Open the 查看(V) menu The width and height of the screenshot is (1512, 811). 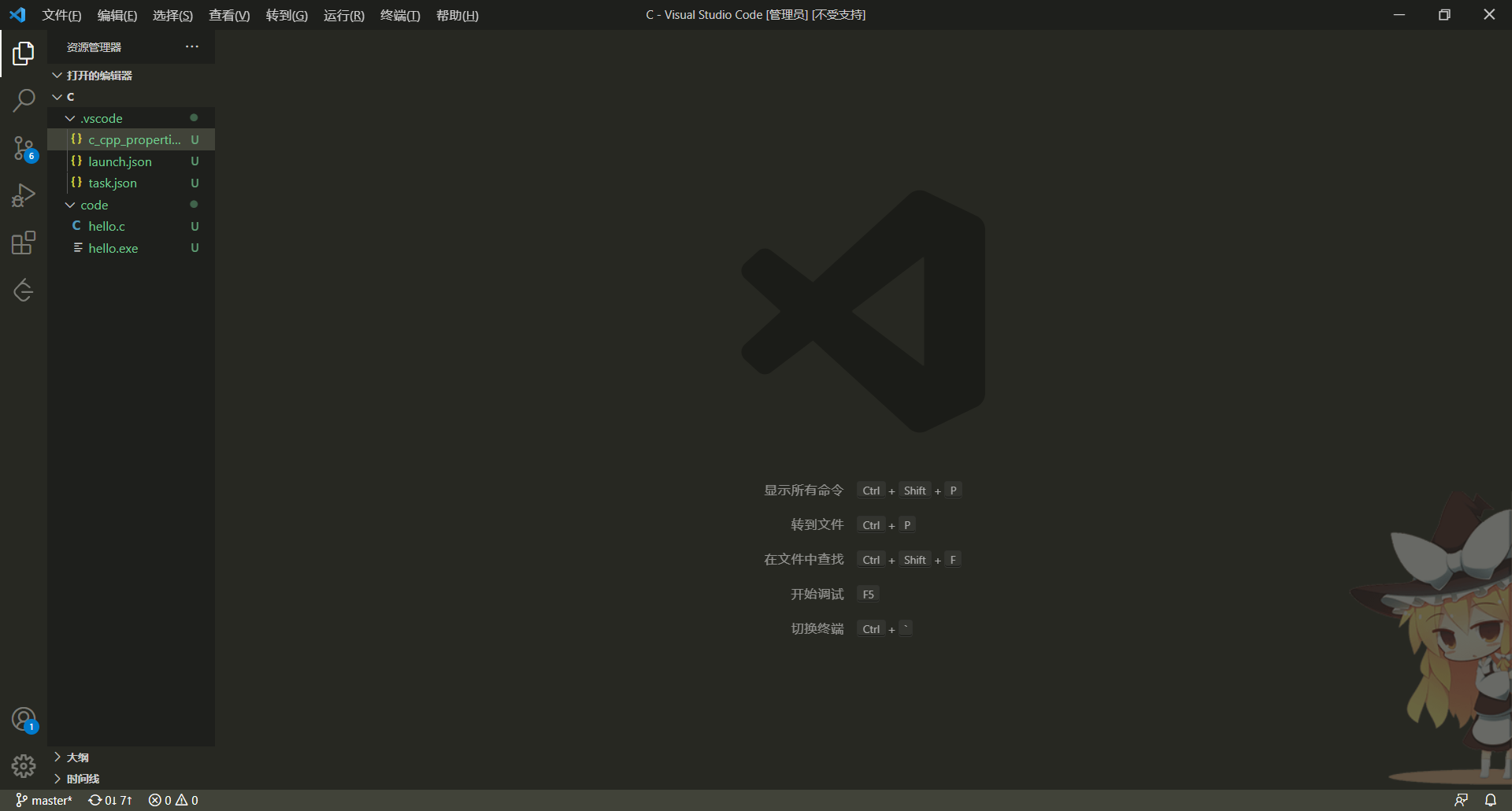229,16
